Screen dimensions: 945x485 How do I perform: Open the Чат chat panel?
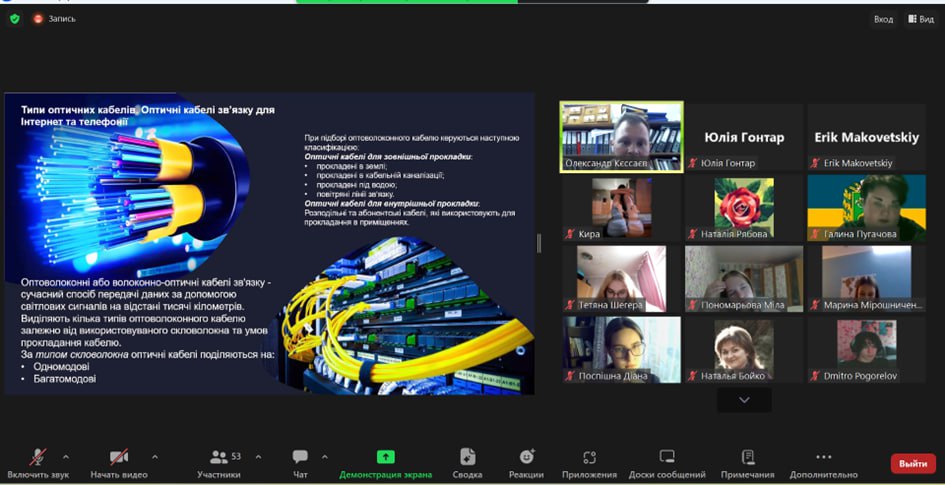click(300, 457)
